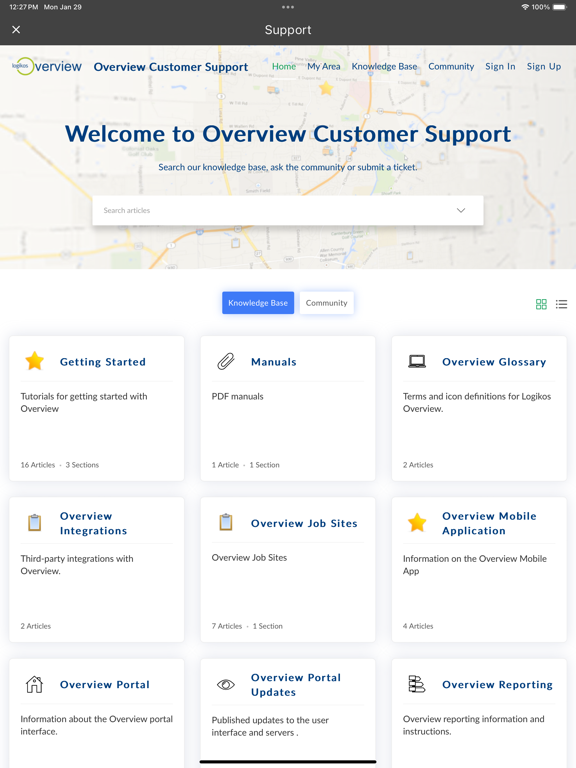Click the Logikos Overview logo
This screenshot has width=576, height=768.
coord(47,67)
